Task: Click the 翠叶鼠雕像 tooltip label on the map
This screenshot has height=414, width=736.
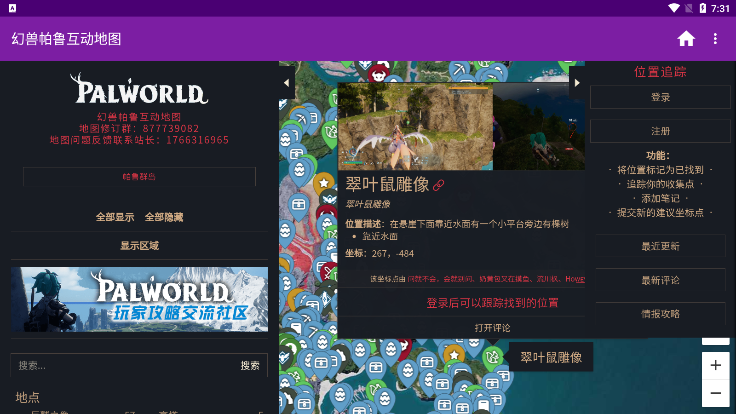Action: tap(551, 357)
